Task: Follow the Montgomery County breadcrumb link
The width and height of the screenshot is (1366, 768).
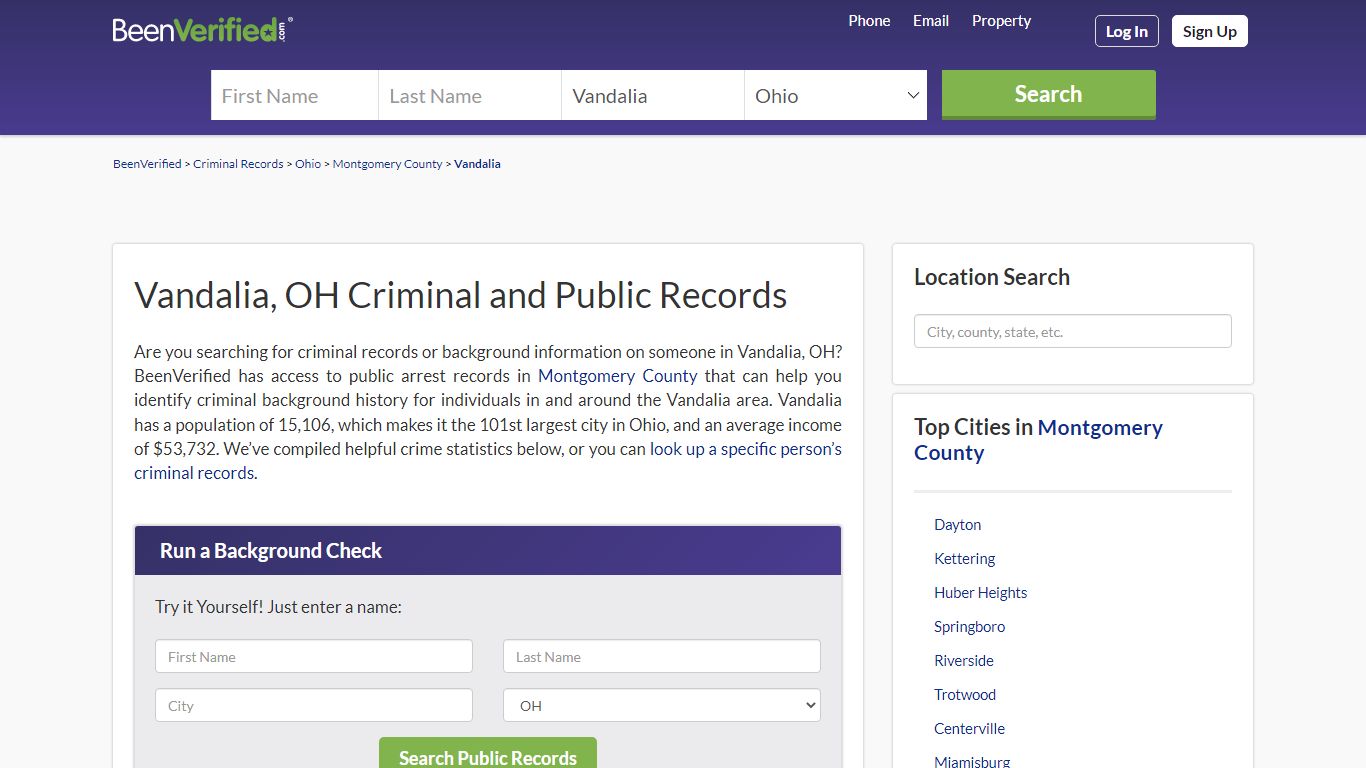Action: tap(387, 164)
